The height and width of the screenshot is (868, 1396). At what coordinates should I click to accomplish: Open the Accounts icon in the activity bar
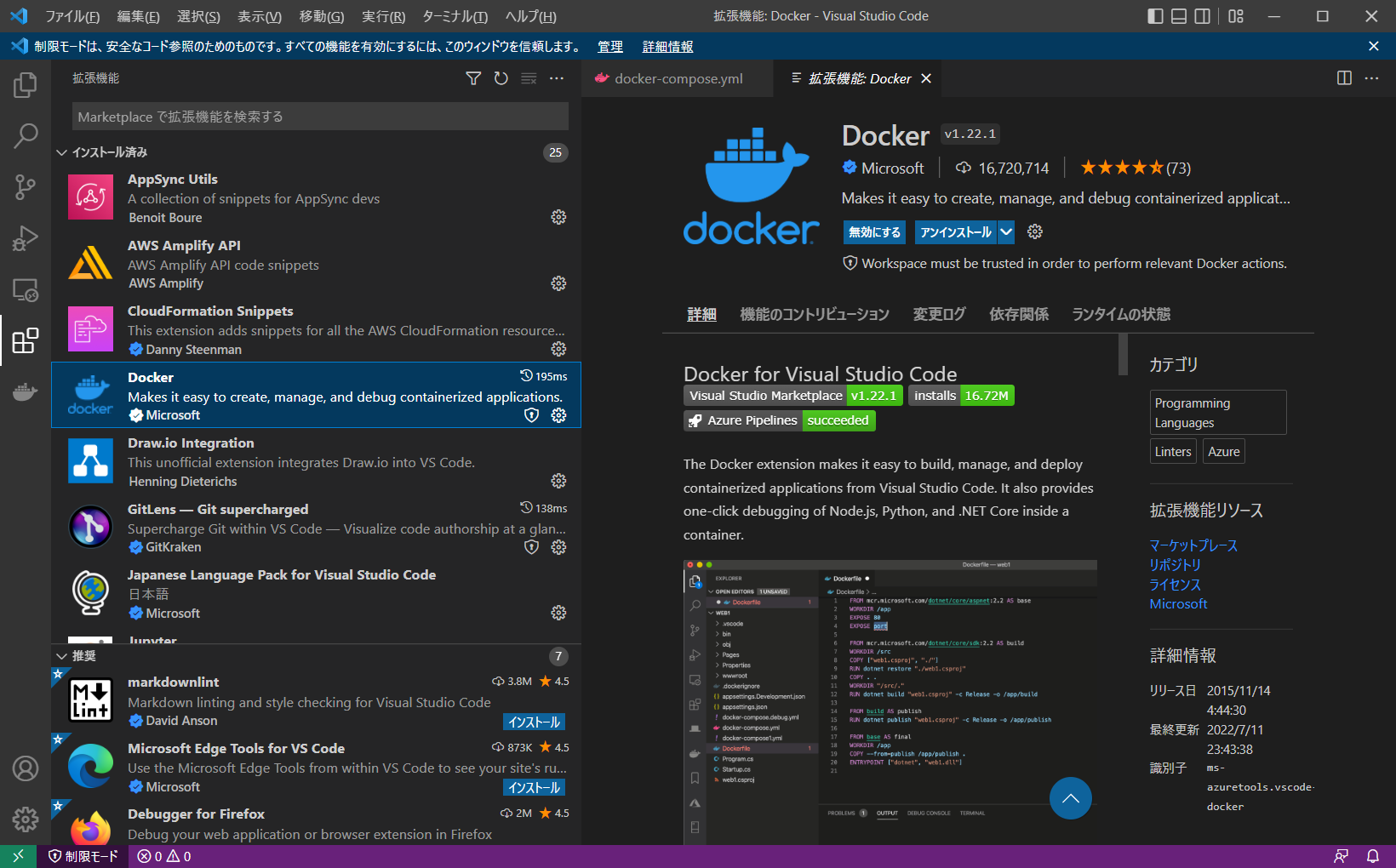[26, 768]
